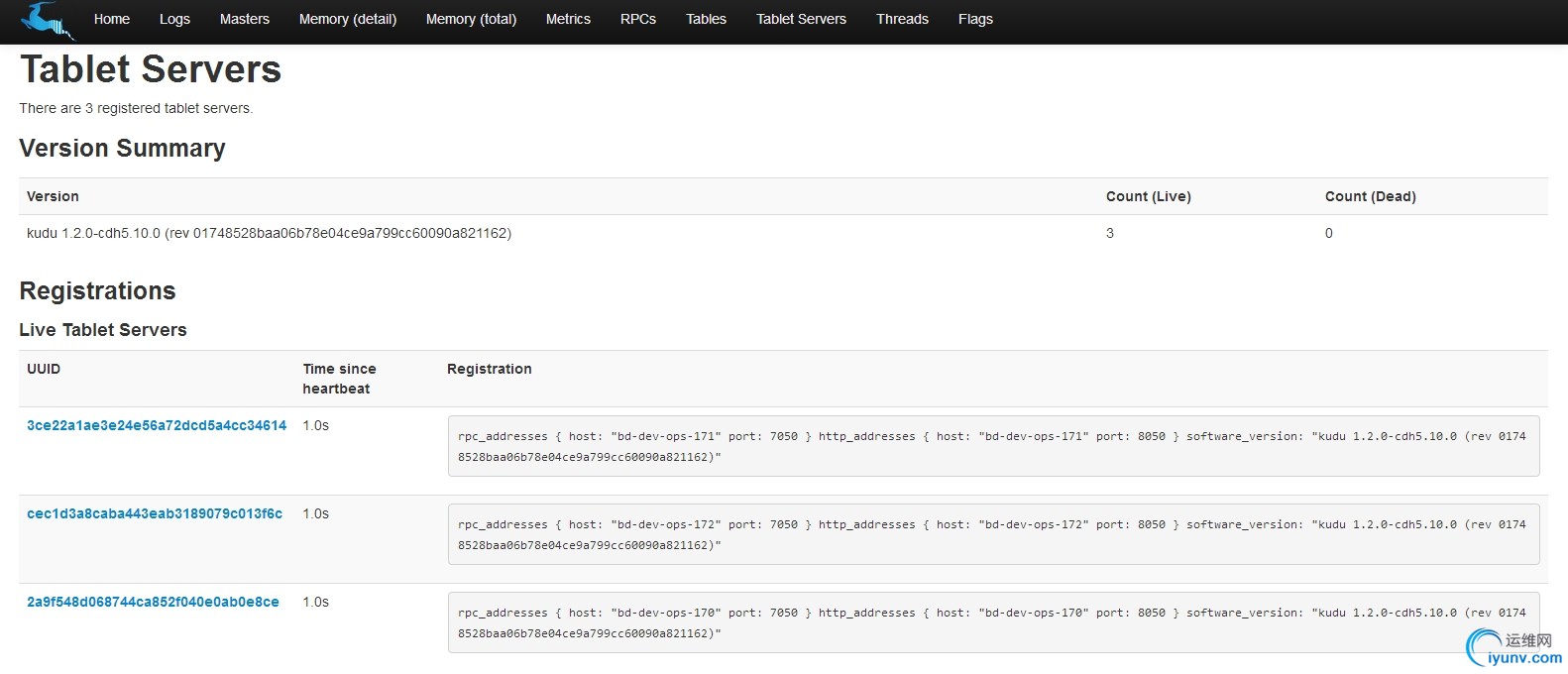The height and width of the screenshot is (674, 1568).
Task: Click the Kudu logo icon
Action: pyautogui.click(x=47, y=20)
